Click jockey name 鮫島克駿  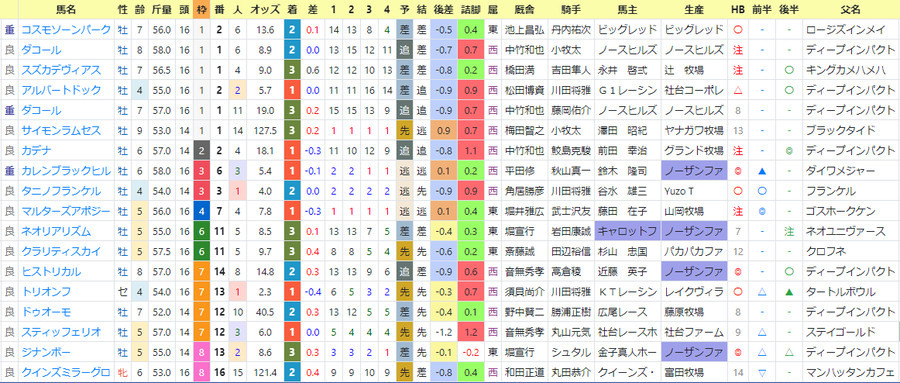[571, 150]
